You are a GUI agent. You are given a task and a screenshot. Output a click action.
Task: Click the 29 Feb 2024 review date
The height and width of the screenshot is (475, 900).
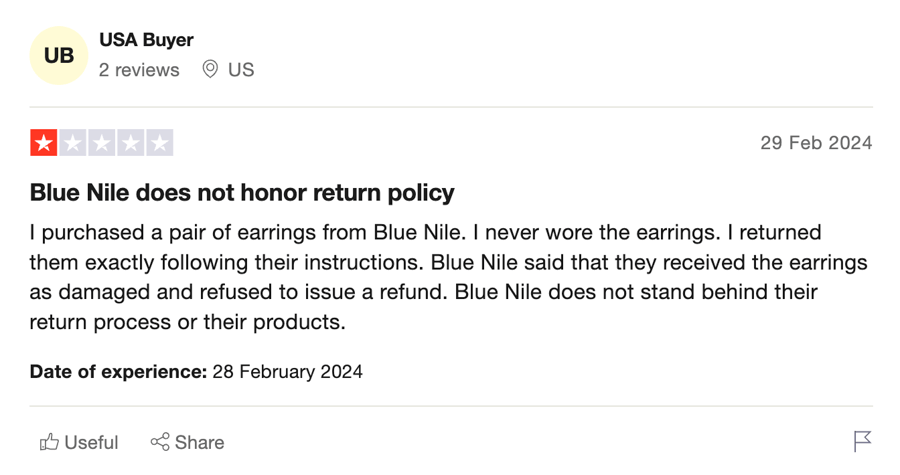(x=816, y=143)
